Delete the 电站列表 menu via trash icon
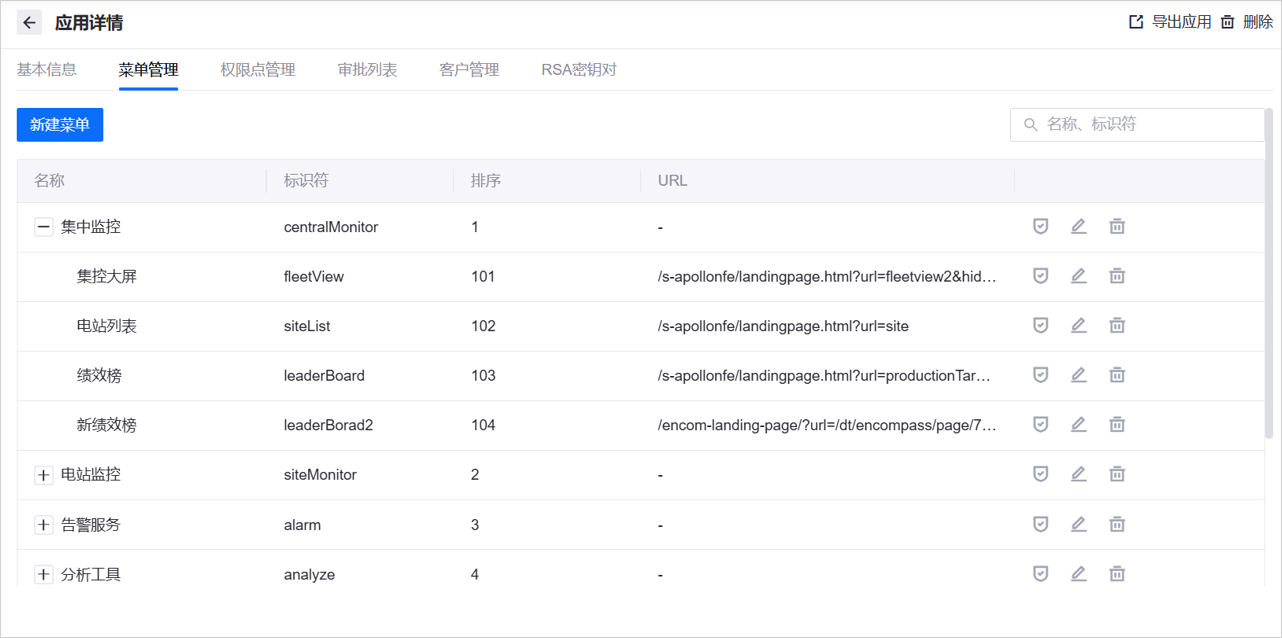1282x638 pixels. coord(1117,325)
